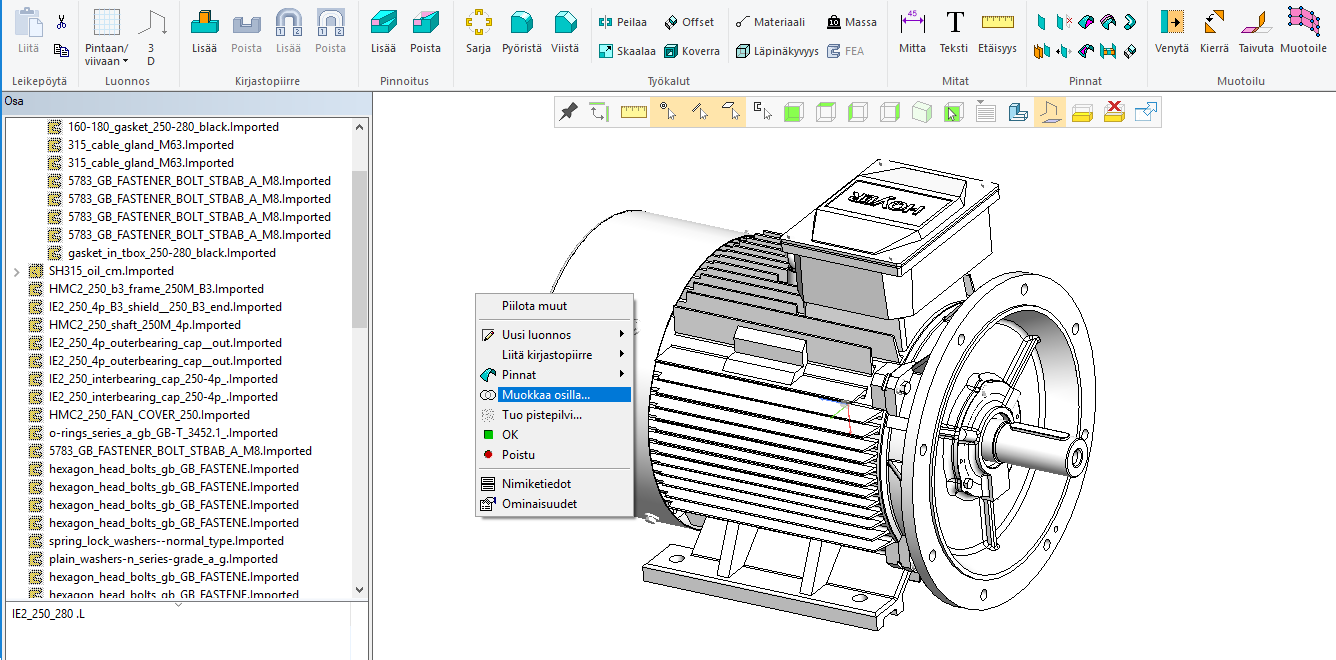The image size is (1336, 660).
Task: Select Piilota muut in context menu
Action: click(x=535, y=306)
